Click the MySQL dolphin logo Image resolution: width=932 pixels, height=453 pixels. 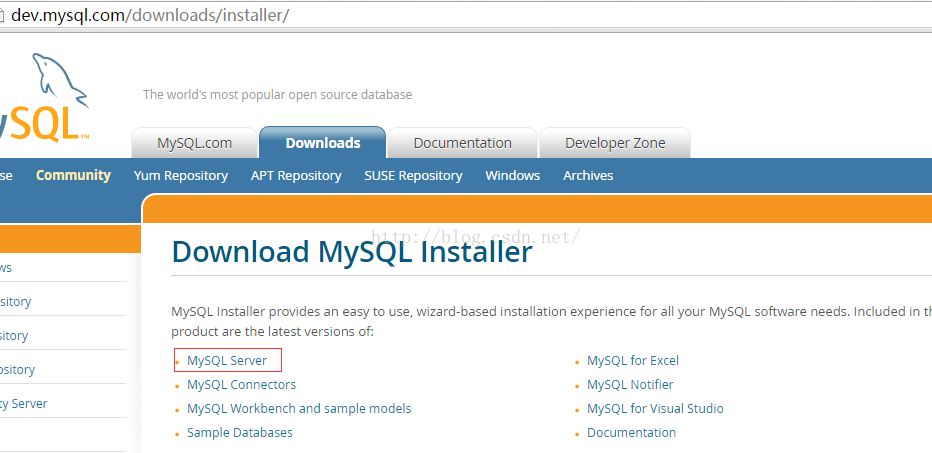[x=45, y=98]
